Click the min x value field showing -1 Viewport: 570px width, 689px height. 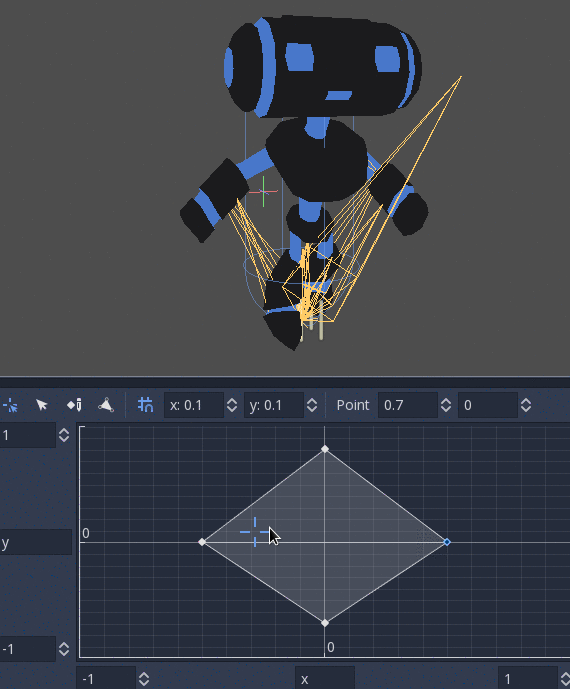click(106, 678)
